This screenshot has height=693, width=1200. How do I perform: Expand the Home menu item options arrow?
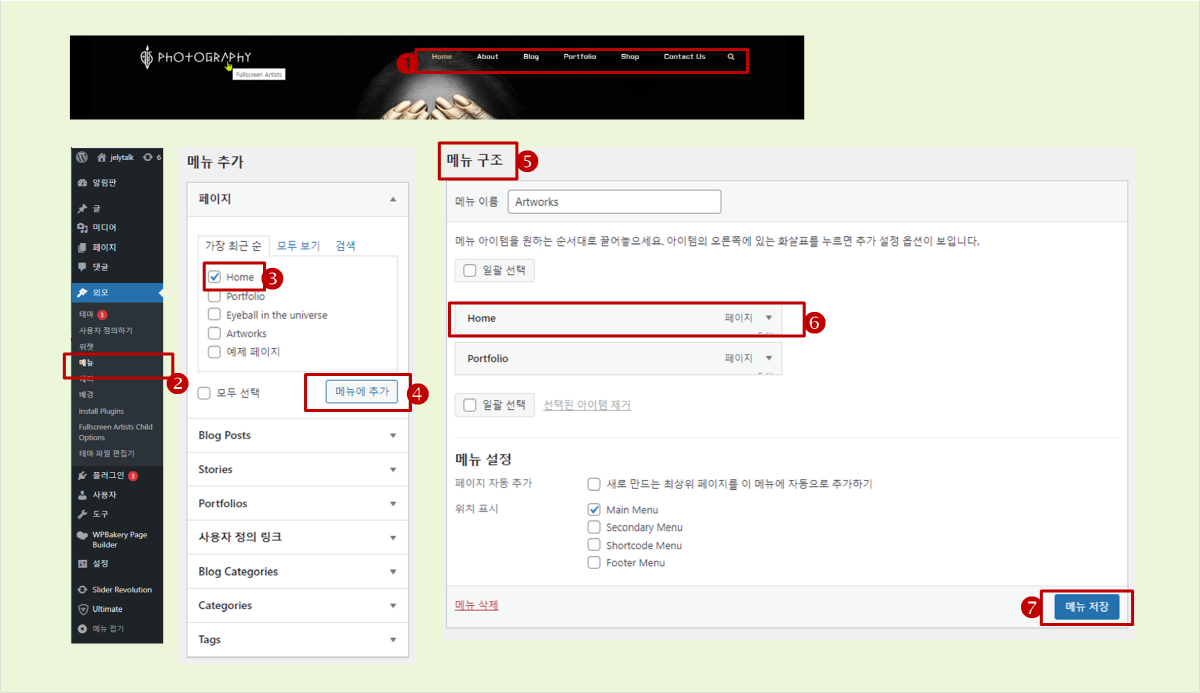[x=769, y=318]
